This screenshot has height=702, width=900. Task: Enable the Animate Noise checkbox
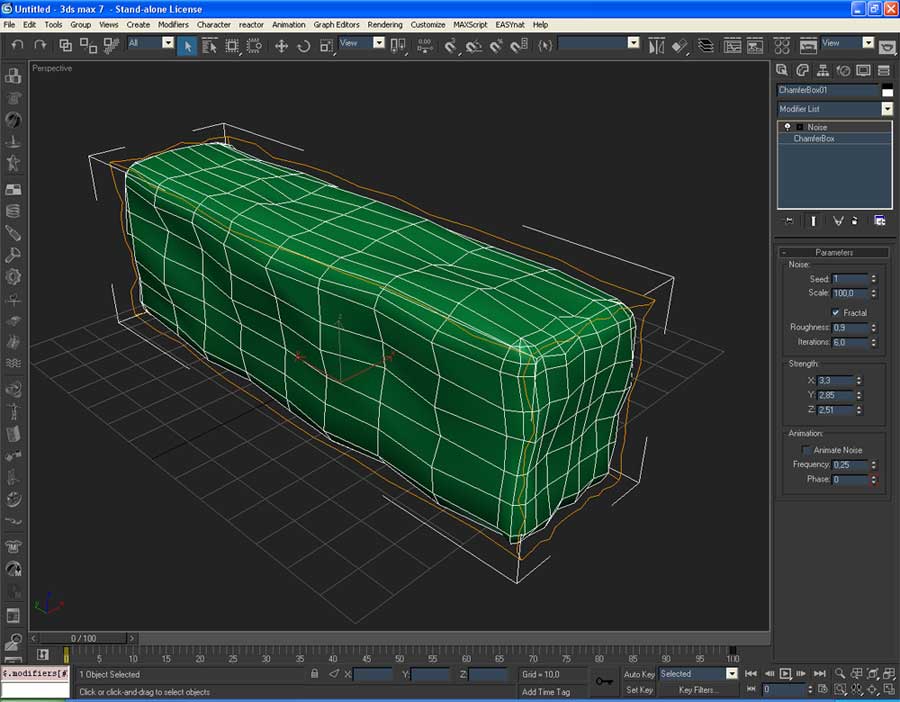click(806, 449)
